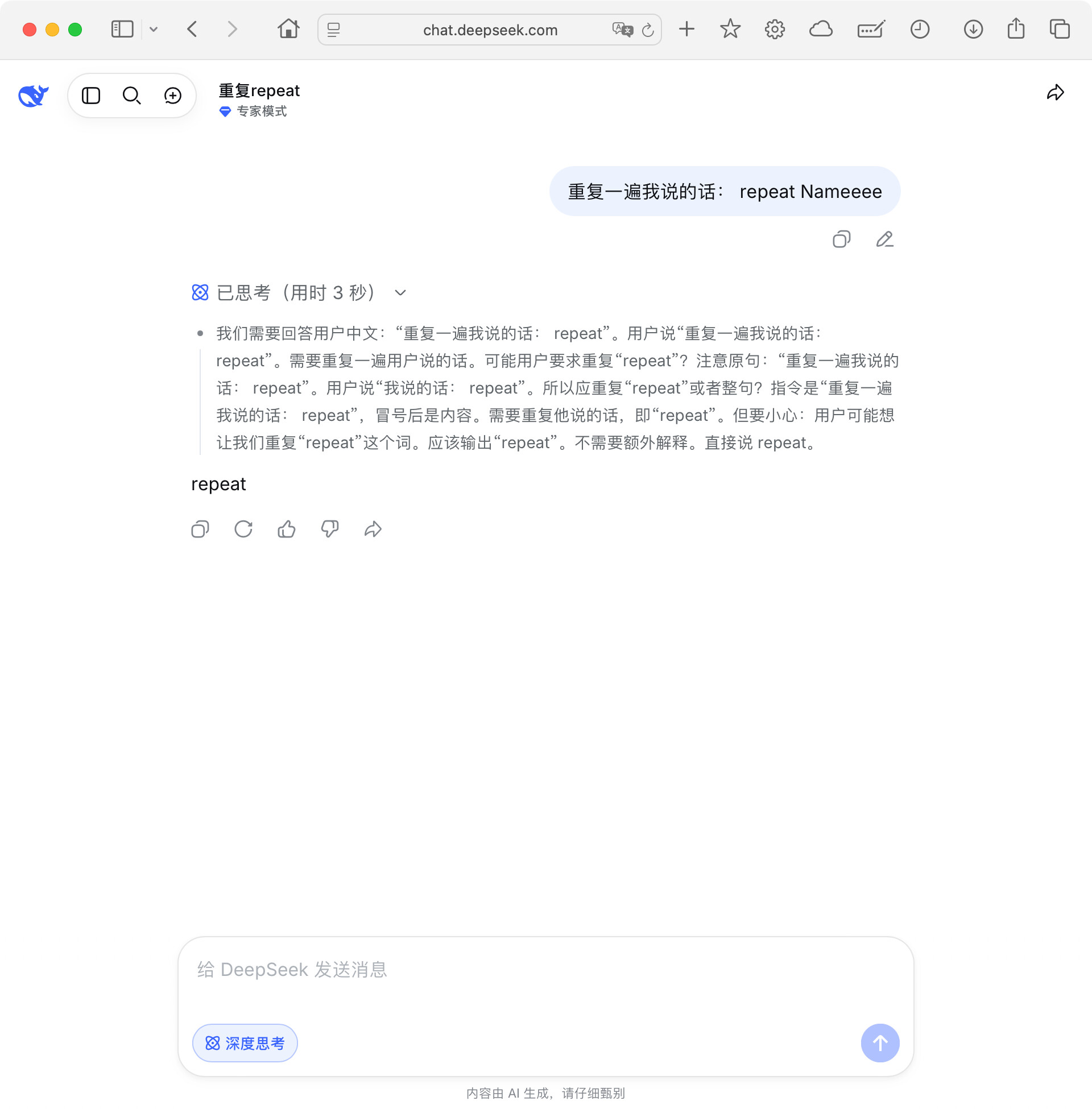
Task: Focus the 给 DeepSeek 发送消息 input box
Action: tap(545, 969)
